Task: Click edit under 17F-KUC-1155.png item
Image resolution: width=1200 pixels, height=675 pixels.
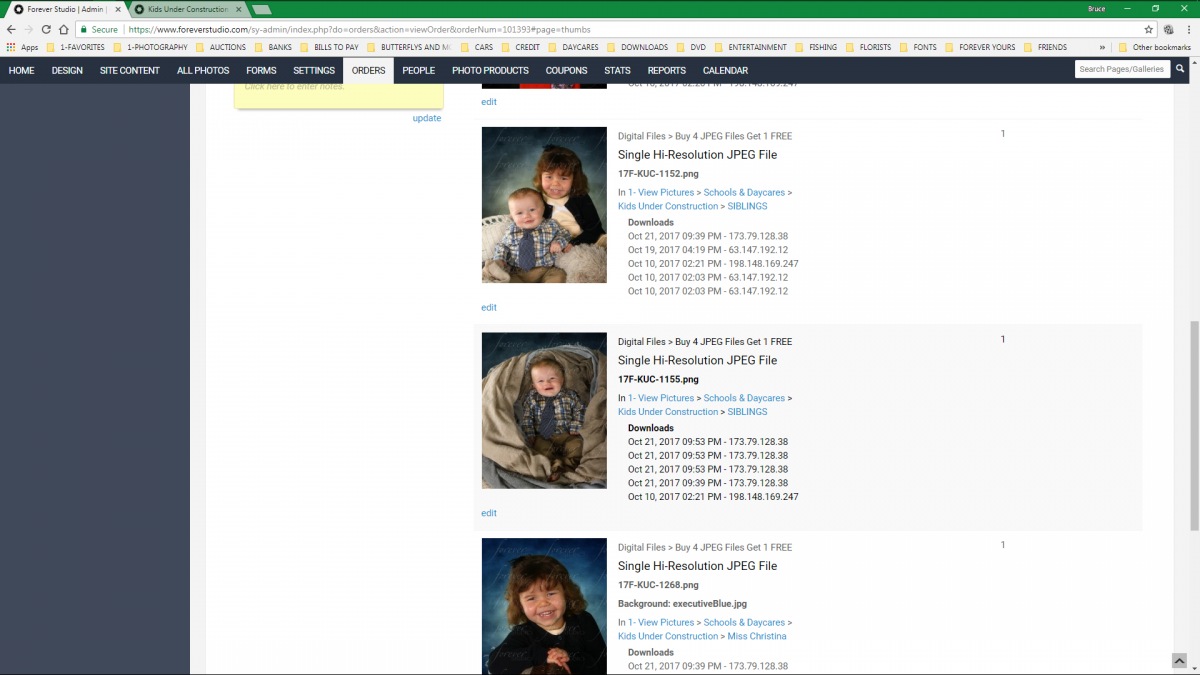Action: point(489,513)
